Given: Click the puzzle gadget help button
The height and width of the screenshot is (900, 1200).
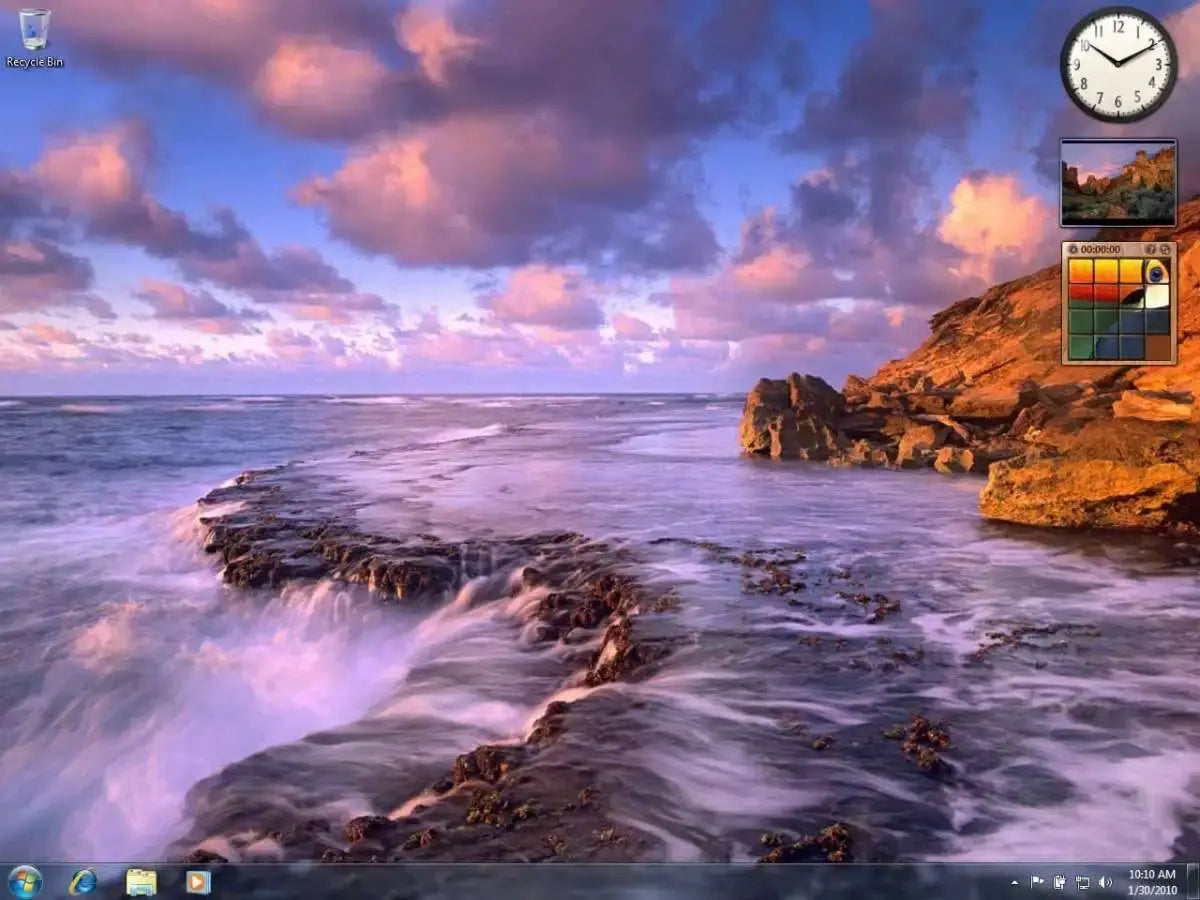Looking at the screenshot, I should pos(1151,249).
